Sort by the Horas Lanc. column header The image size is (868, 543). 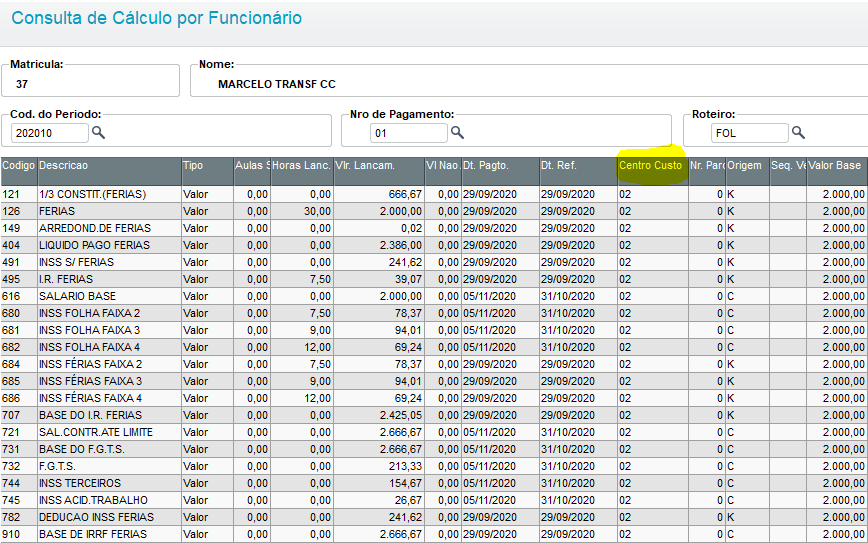coord(302,171)
